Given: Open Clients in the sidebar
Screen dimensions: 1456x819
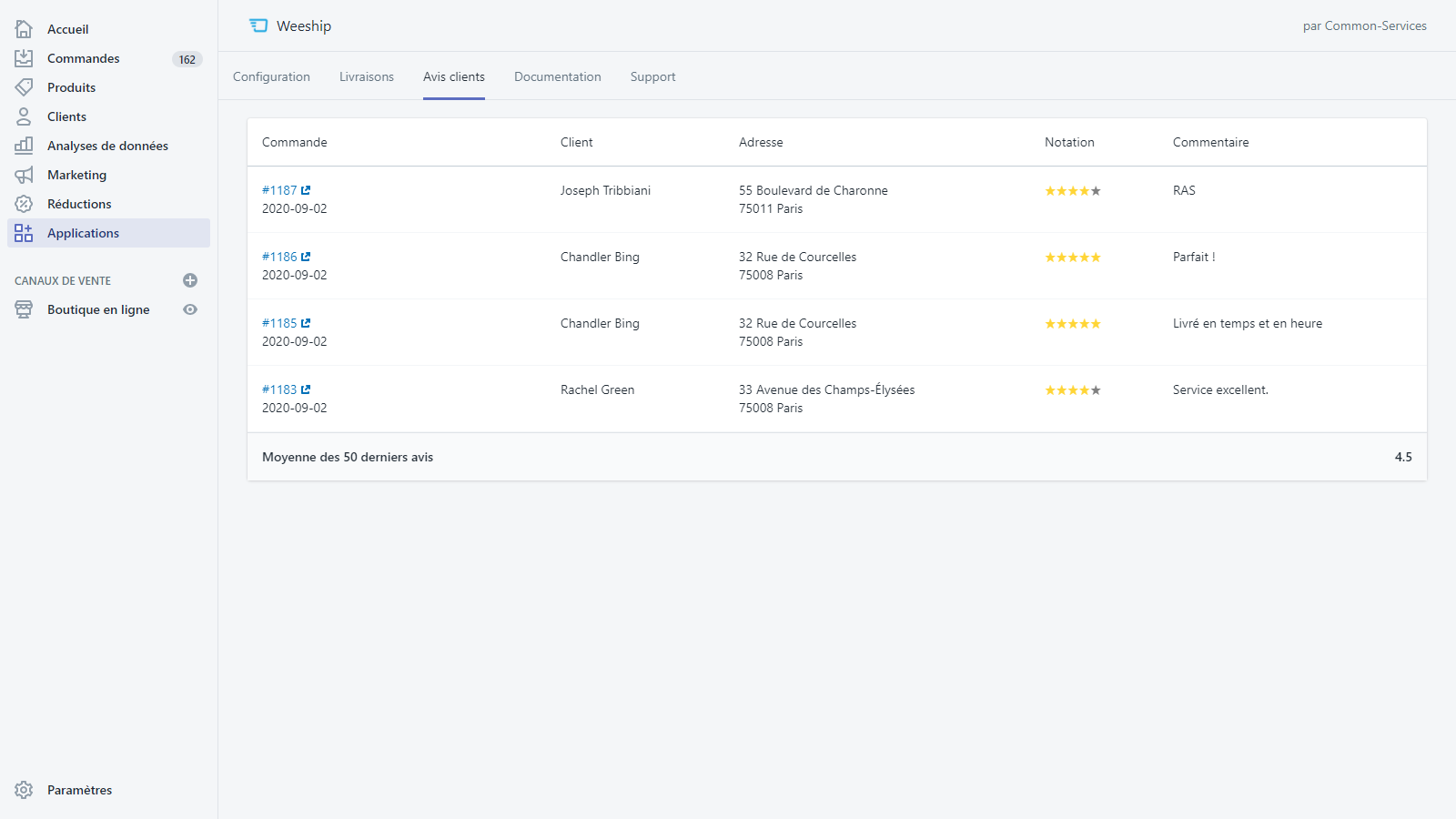Looking at the screenshot, I should (x=67, y=116).
